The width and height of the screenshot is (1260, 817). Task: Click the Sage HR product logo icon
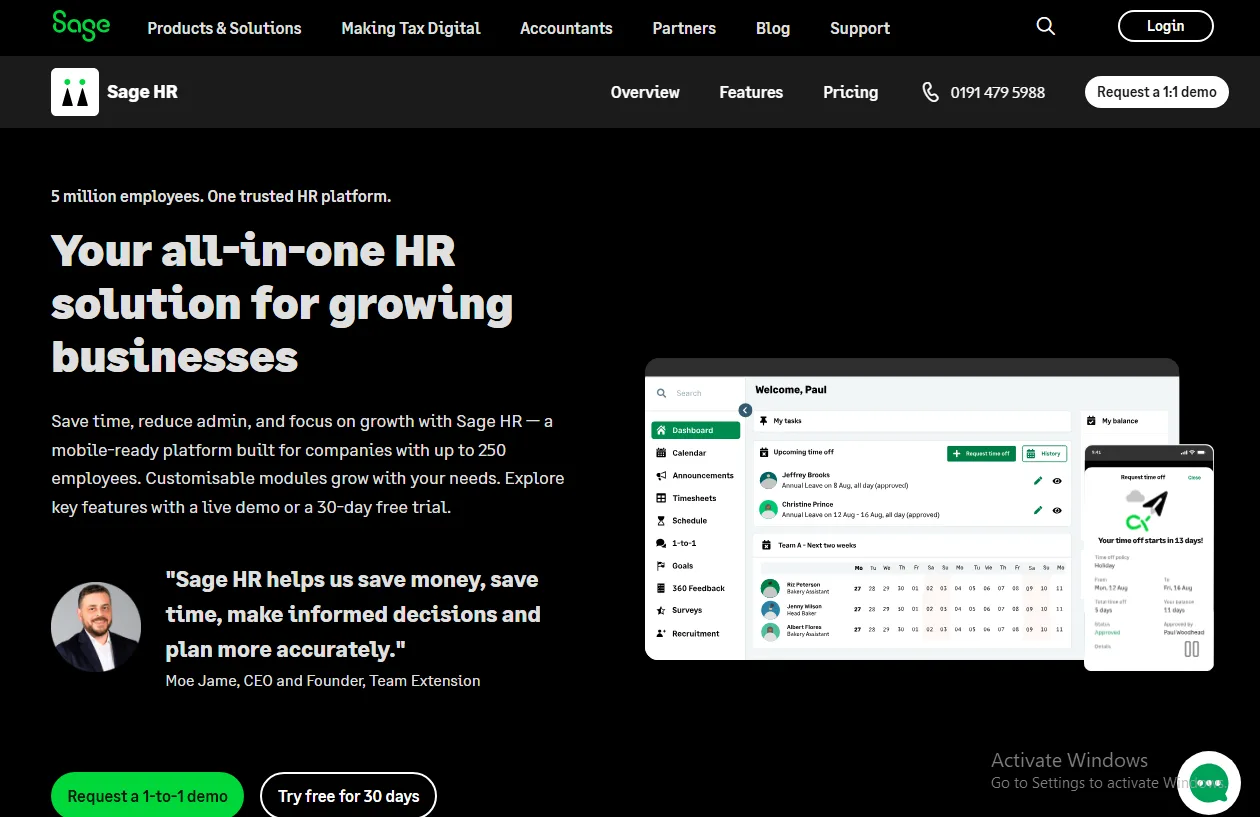point(75,92)
